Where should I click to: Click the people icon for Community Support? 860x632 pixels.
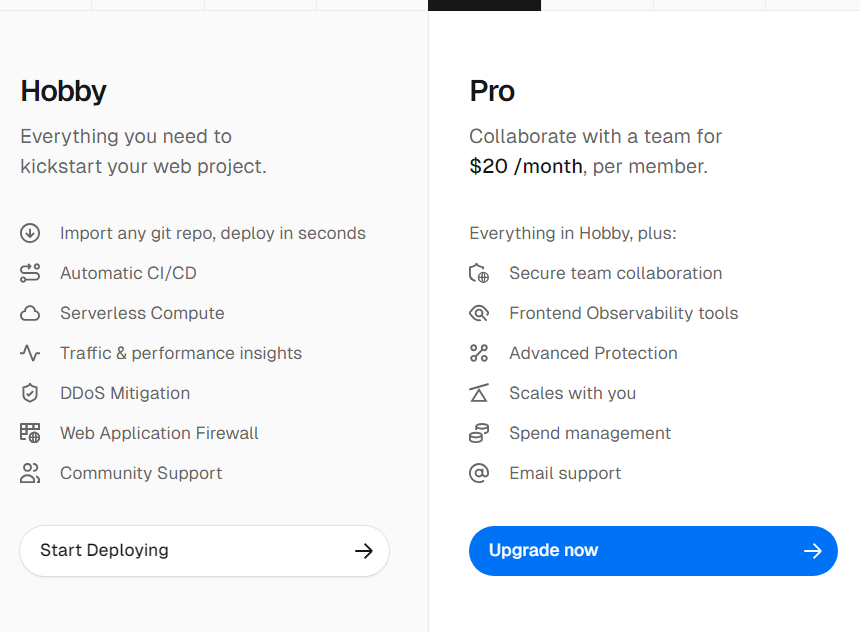click(30, 473)
